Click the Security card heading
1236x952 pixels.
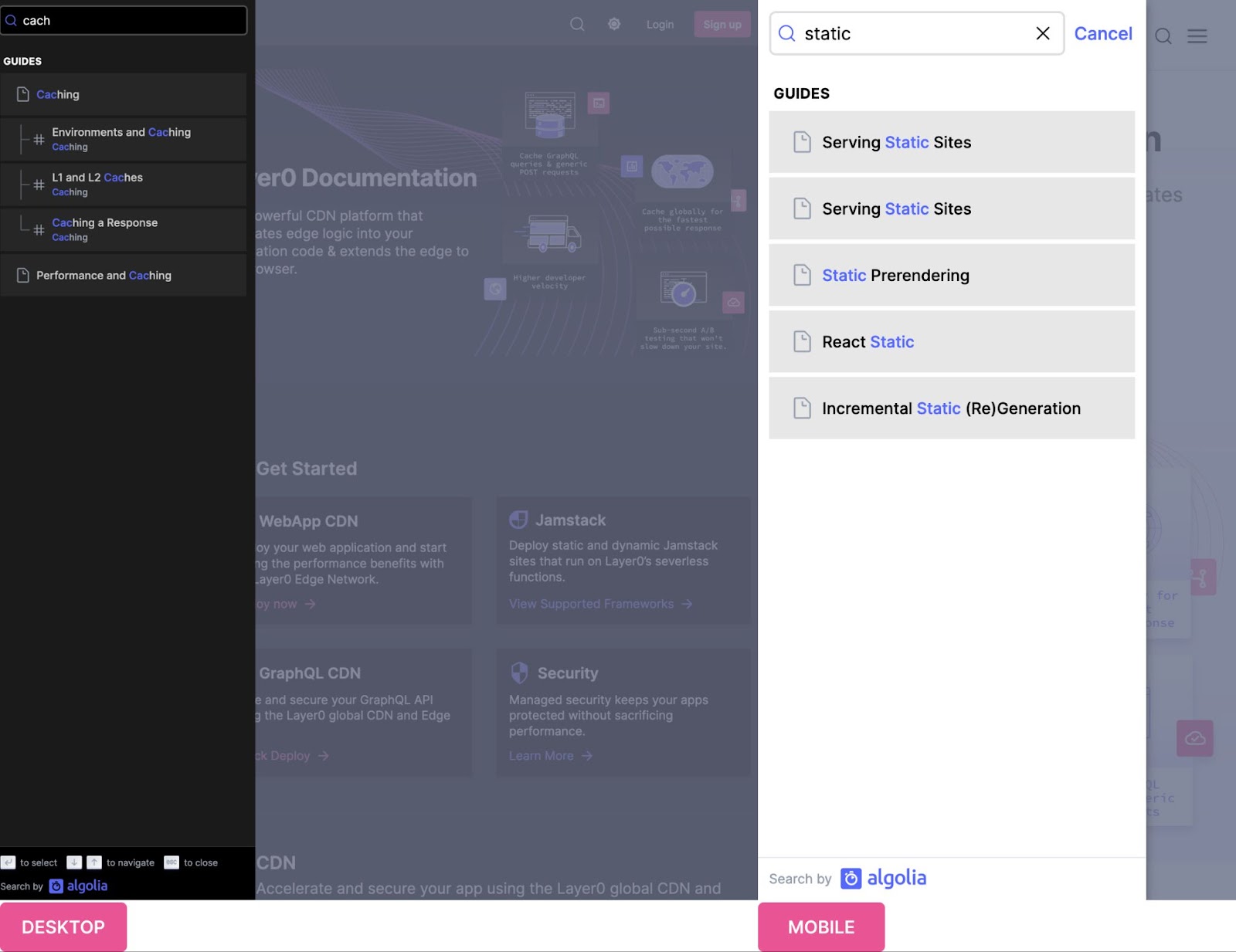point(568,673)
